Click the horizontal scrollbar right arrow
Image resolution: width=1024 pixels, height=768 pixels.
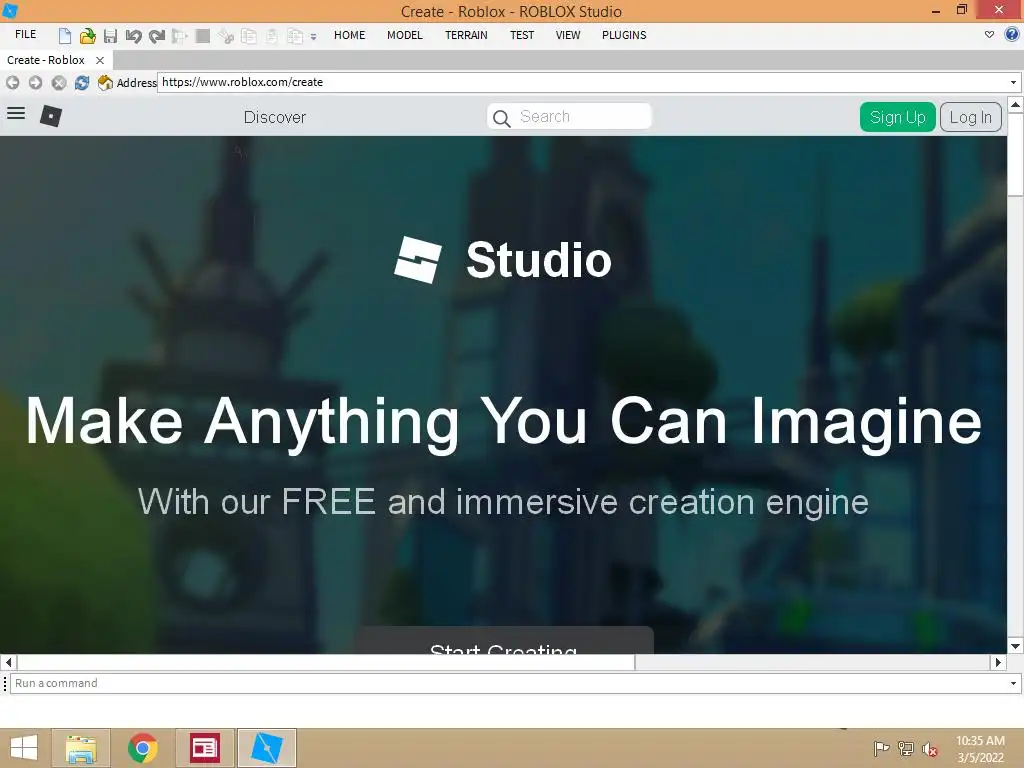(999, 662)
